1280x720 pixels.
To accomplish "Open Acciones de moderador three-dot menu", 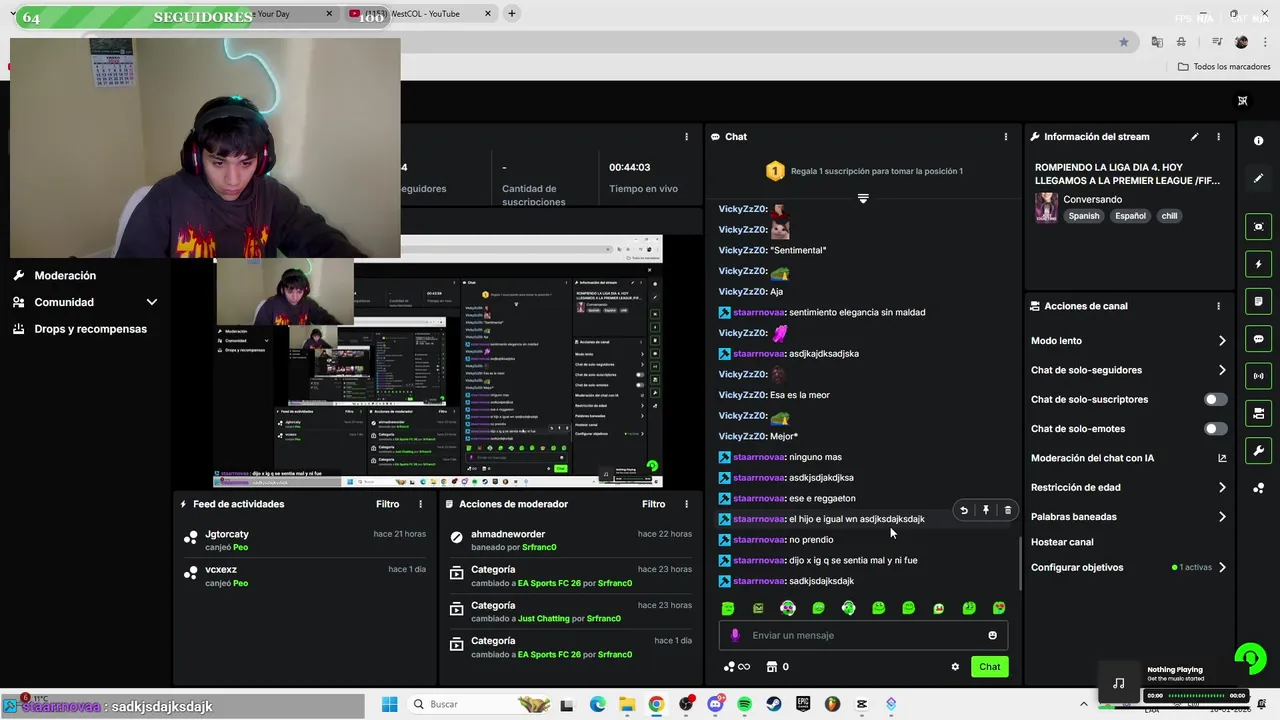I will [x=686, y=504].
